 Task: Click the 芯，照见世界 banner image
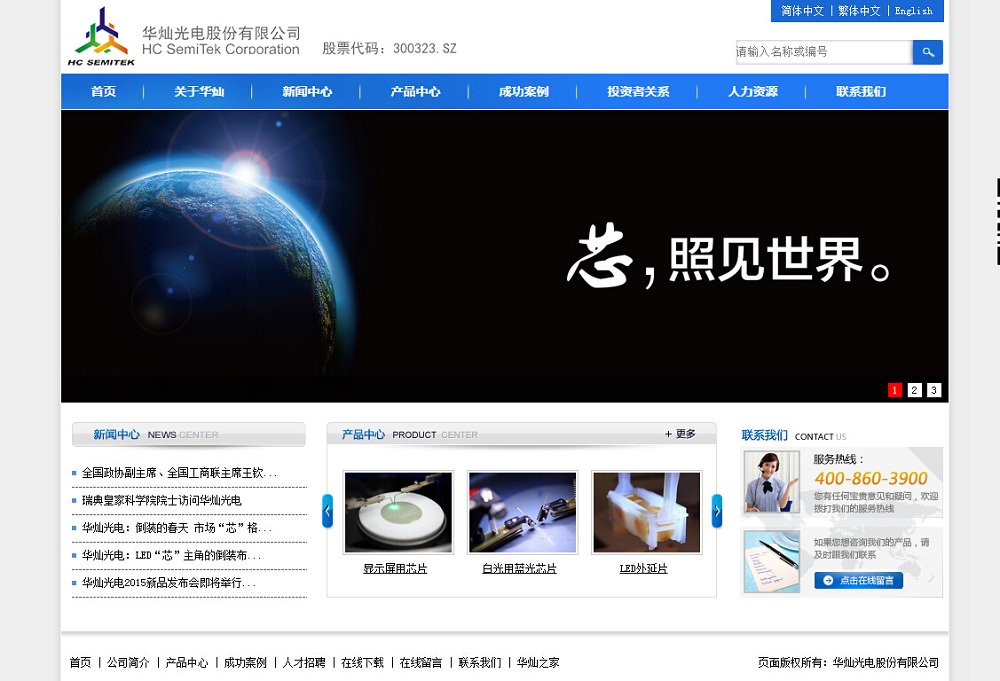click(x=504, y=256)
